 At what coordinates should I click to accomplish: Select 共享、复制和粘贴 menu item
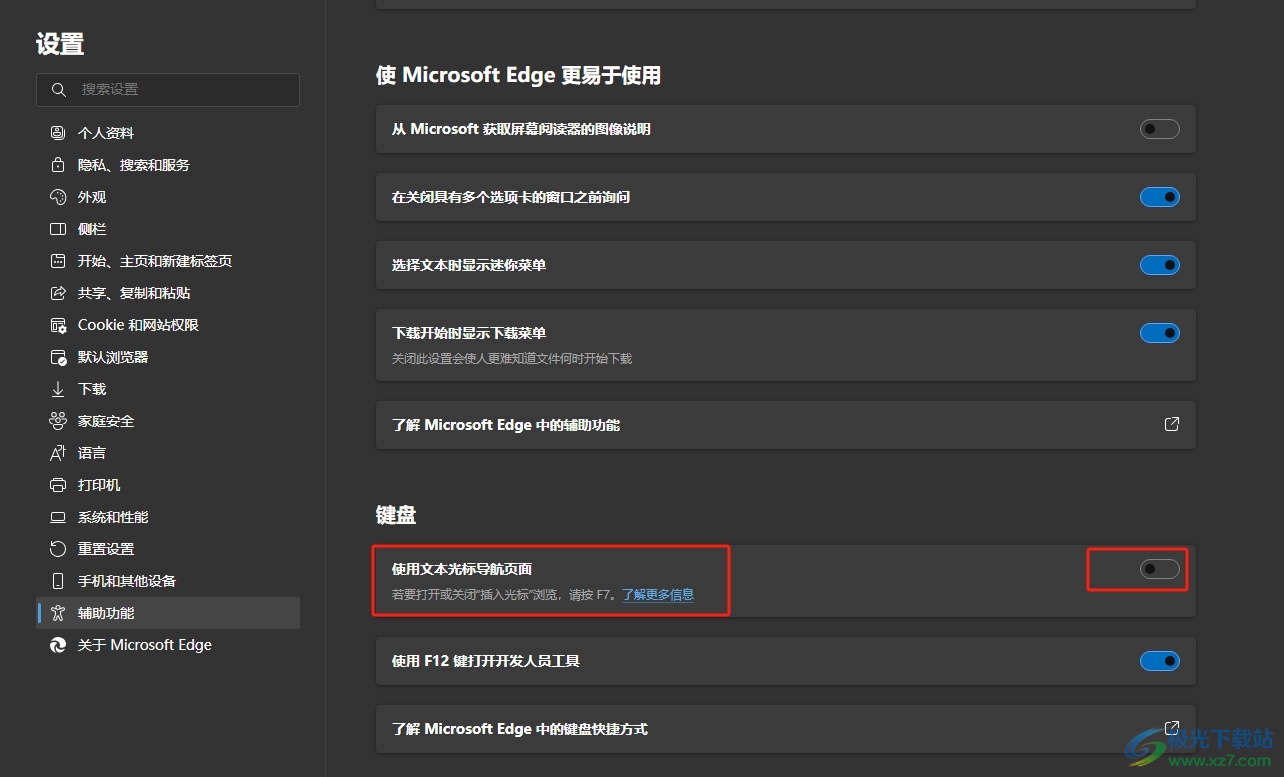(x=168, y=293)
